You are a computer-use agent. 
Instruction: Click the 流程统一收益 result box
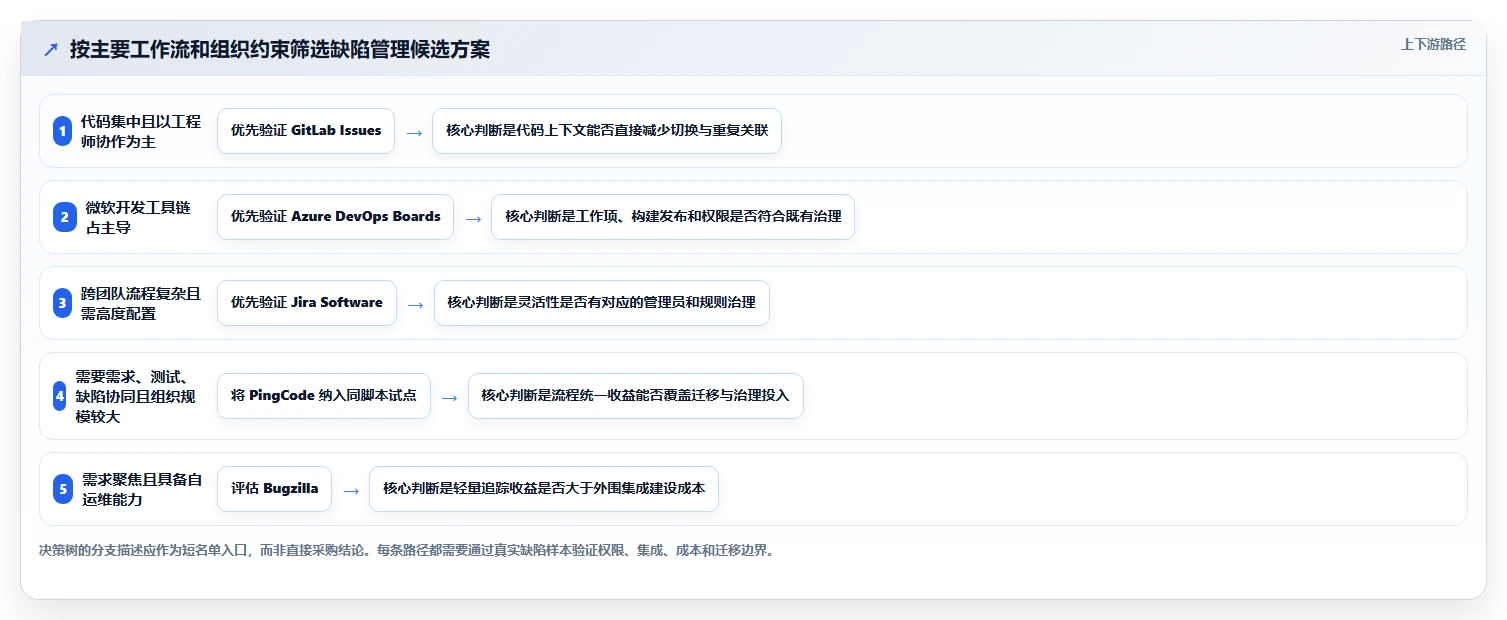pos(636,396)
